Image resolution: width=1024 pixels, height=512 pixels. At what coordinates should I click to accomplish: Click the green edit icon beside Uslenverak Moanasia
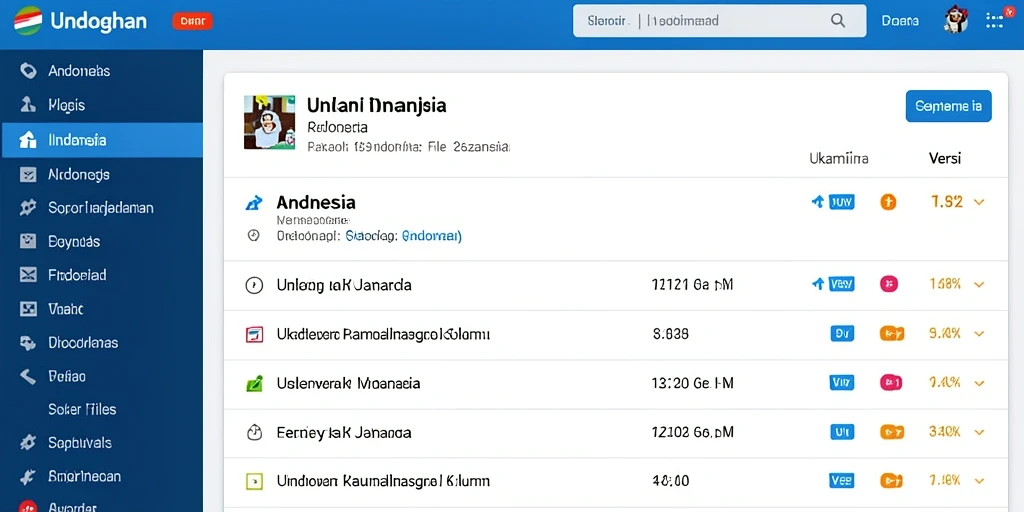click(254, 383)
